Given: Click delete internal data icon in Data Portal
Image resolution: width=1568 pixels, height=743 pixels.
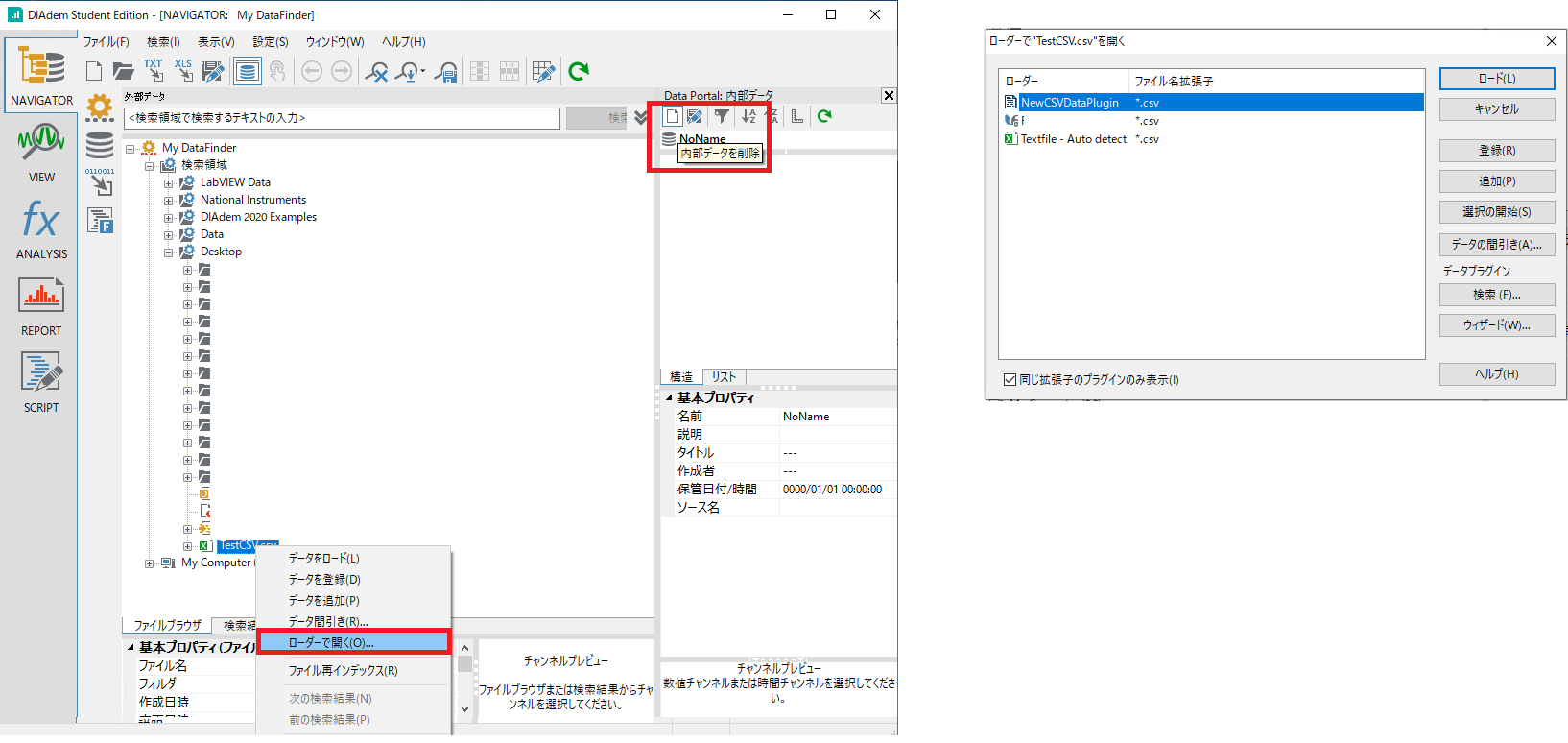Looking at the screenshot, I should pyautogui.click(x=673, y=116).
